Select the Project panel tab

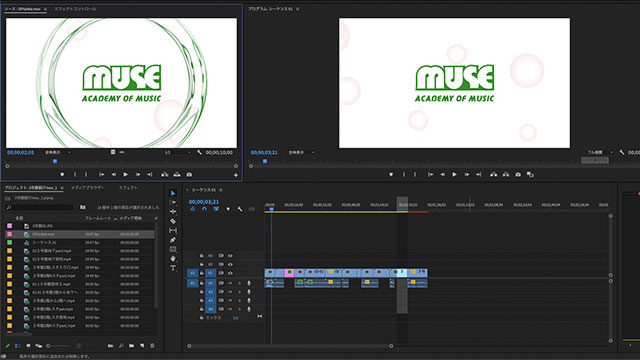click(31, 188)
